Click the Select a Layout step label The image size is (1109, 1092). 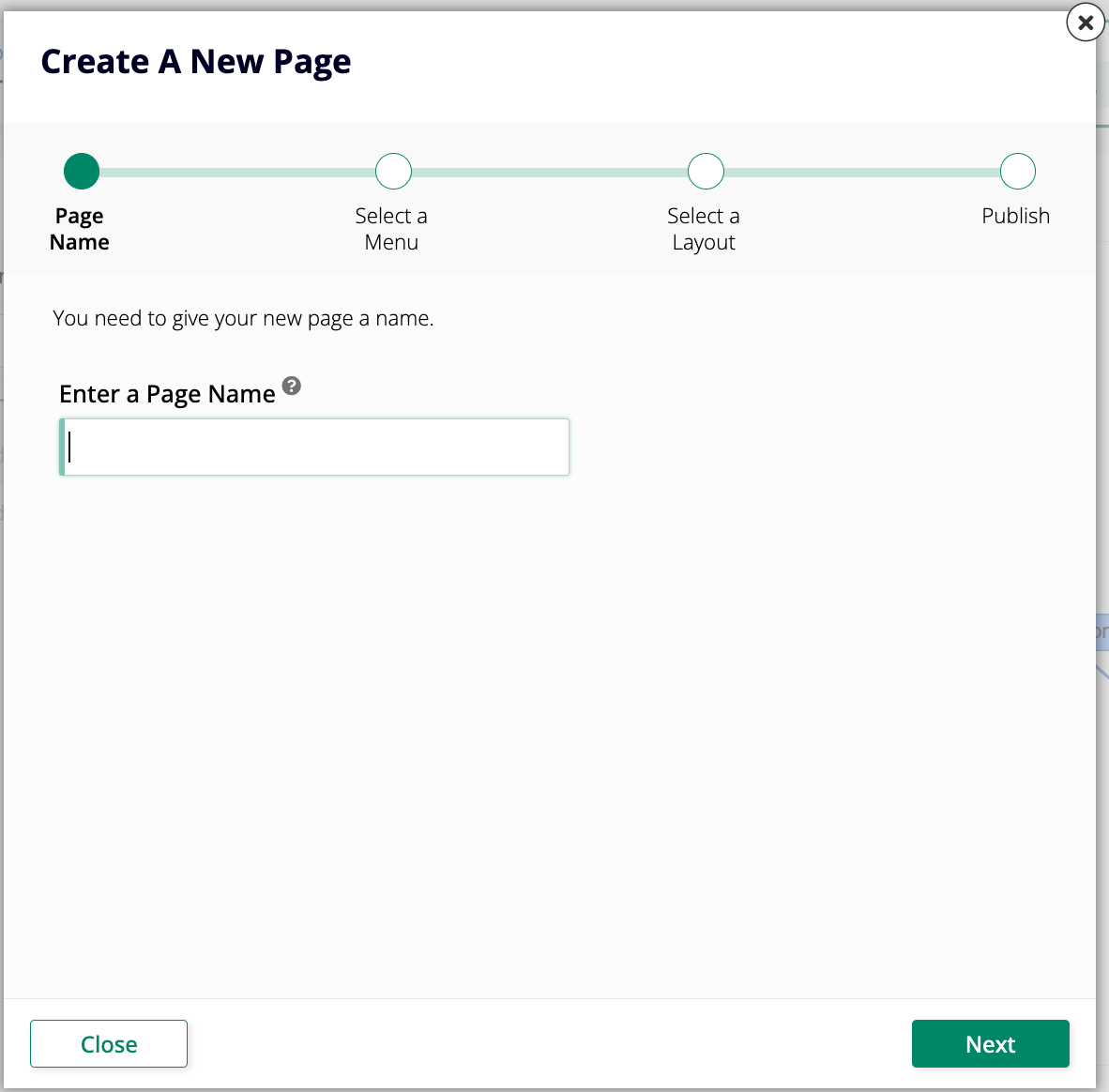[705, 228]
